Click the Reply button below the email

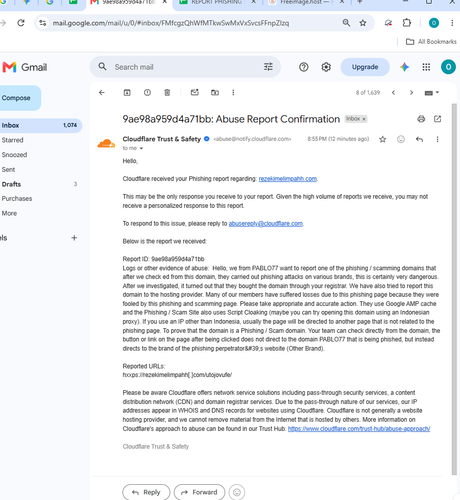146,492
